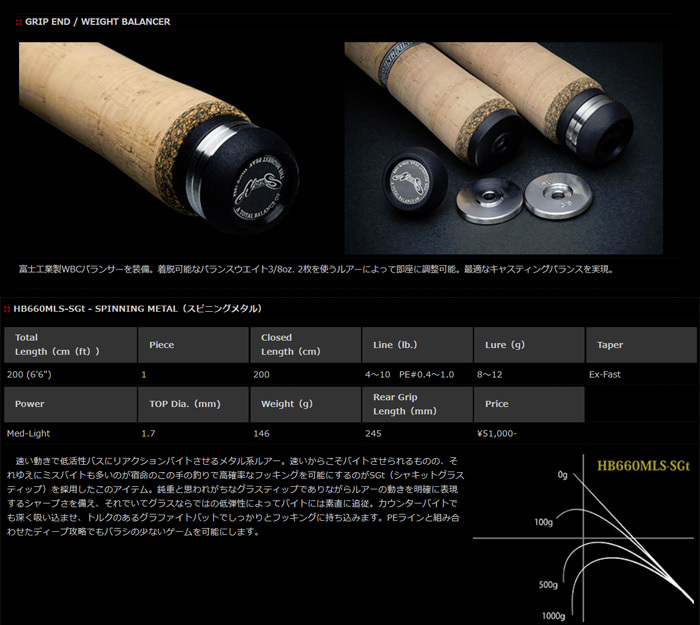Click the yellow HB660MLS-SGt chart title
This screenshot has height=625, width=700.
pyautogui.click(x=643, y=466)
